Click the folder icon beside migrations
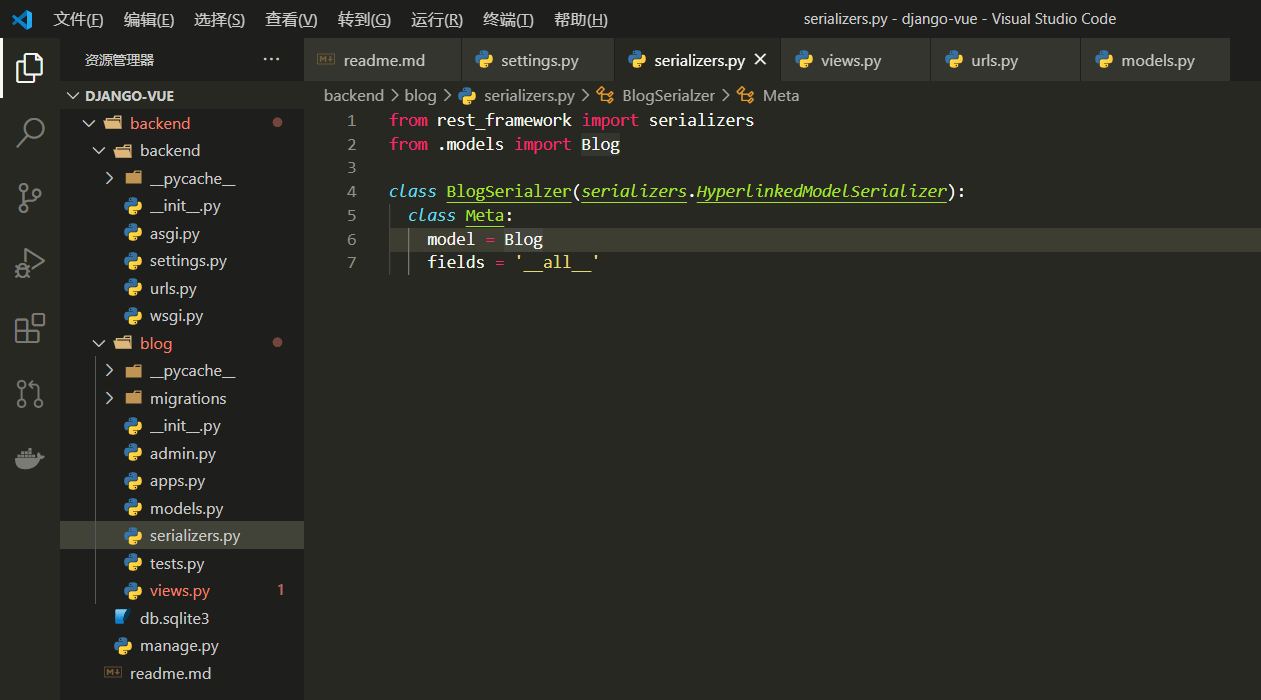This screenshot has height=700, width=1261. coord(133,398)
